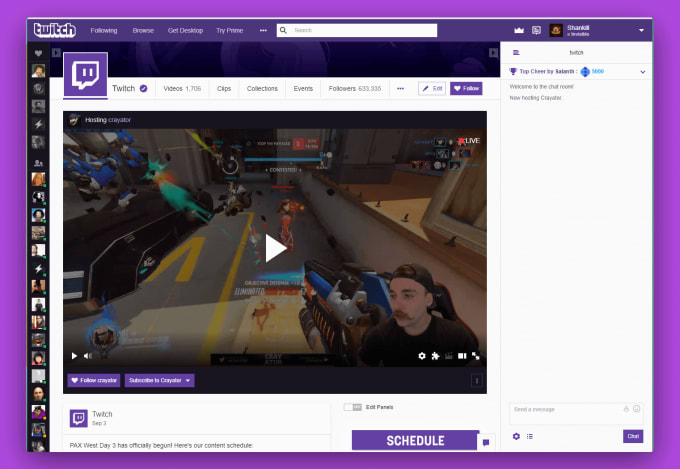Open the top navigation more dots menu
The image size is (680, 469).
coord(263,30)
